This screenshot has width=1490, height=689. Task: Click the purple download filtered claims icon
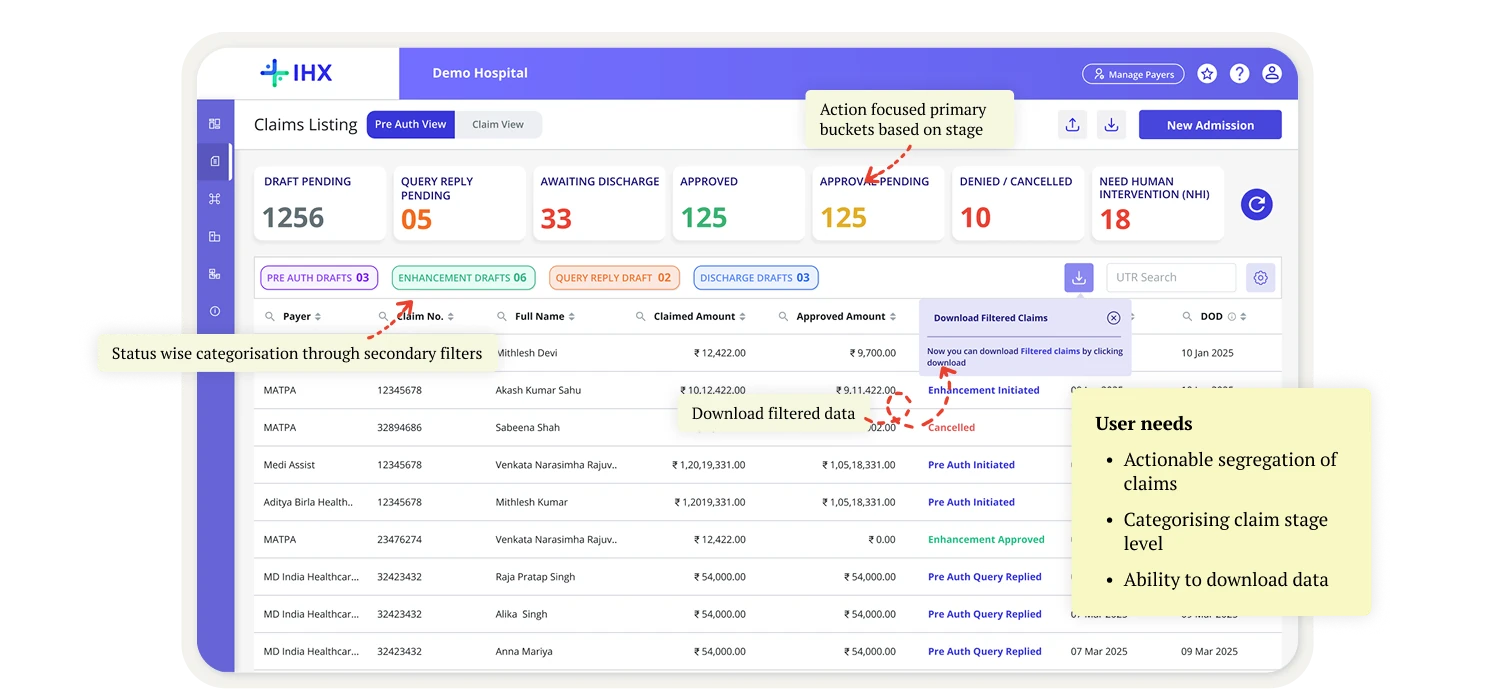(x=1079, y=278)
